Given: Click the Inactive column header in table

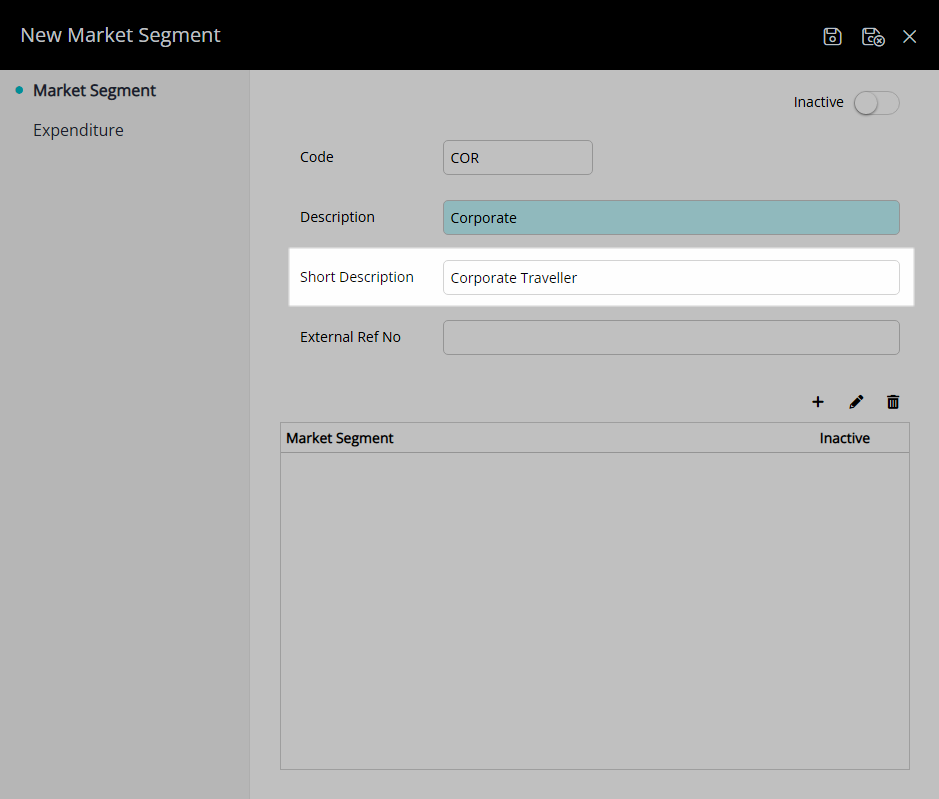Looking at the screenshot, I should pos(844,438).
